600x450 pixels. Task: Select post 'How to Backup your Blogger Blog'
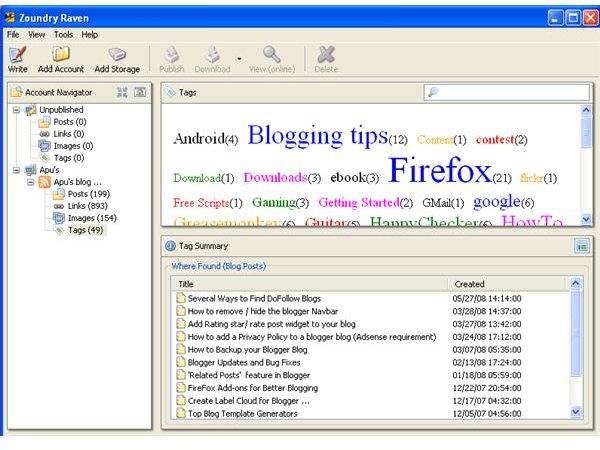(x=248, y=350)
